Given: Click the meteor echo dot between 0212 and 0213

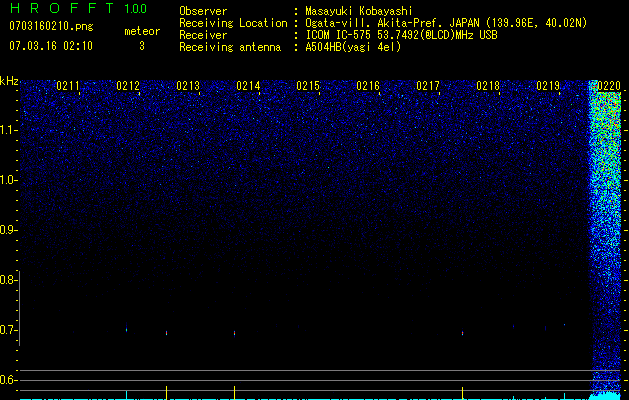Looking at the screenshot, I should click(166, 333).
